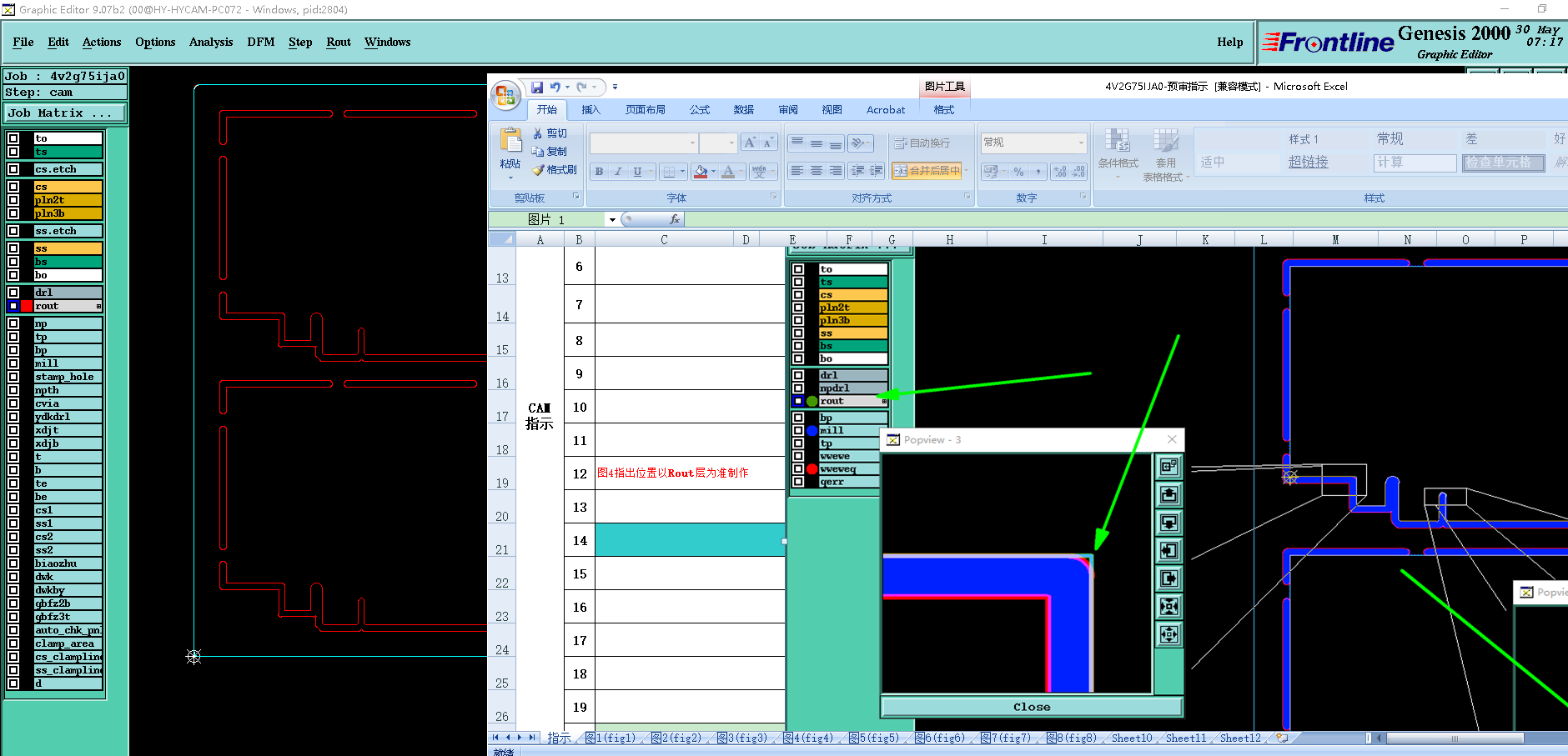Open the undo history dropdown arrow
The height and width of the screenshot is (756, 1568).
[567, 87]
